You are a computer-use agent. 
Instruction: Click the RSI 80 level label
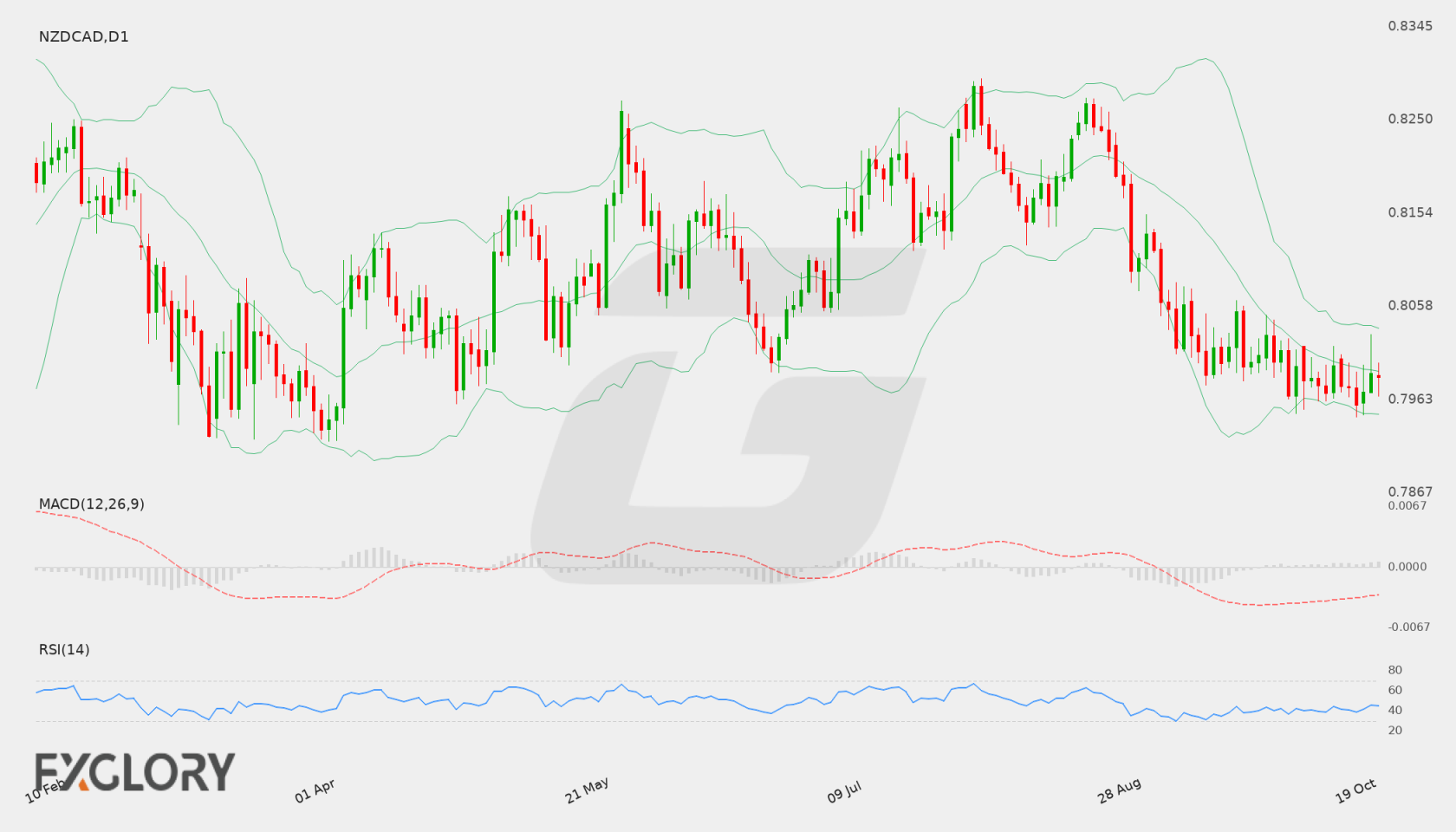(x=1395, y=670)
